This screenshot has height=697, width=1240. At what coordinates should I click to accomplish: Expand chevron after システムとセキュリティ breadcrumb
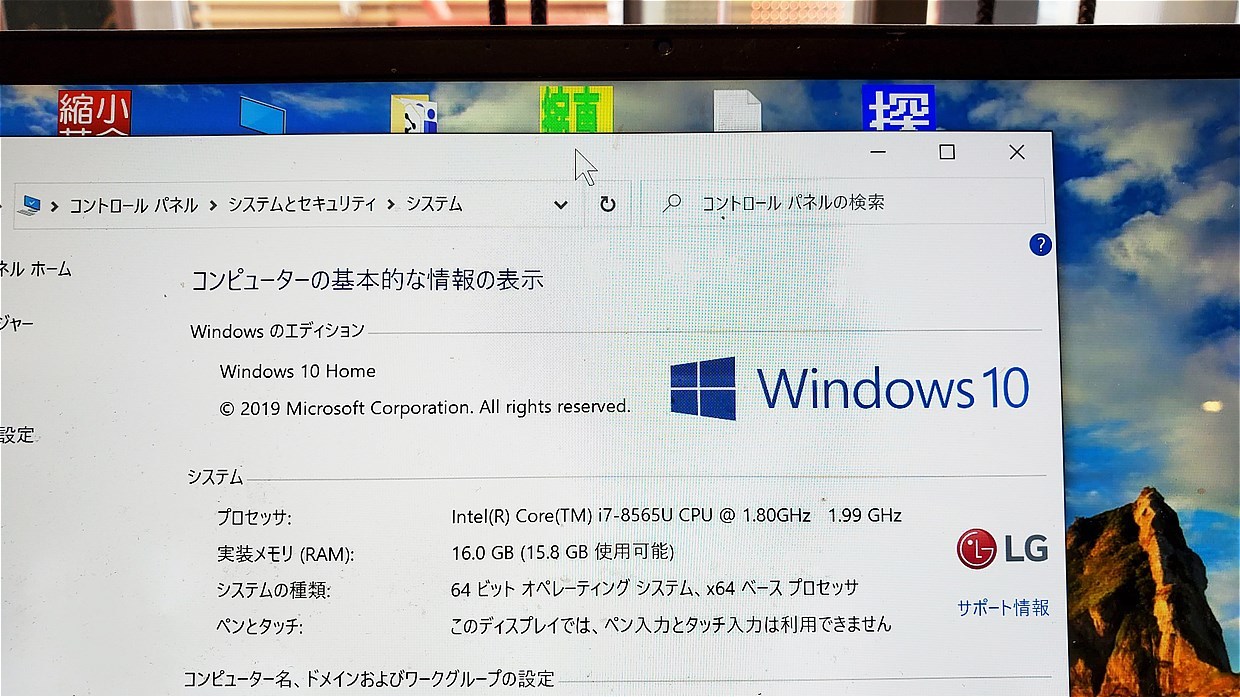coord(391,204)
